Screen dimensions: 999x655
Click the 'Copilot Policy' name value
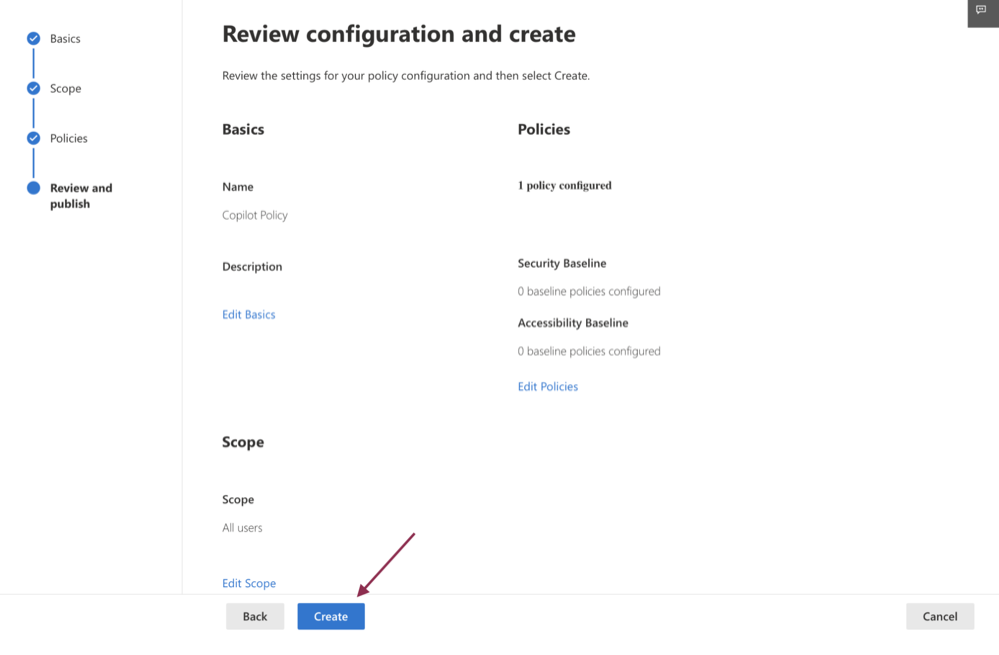(x=255, y=215)
